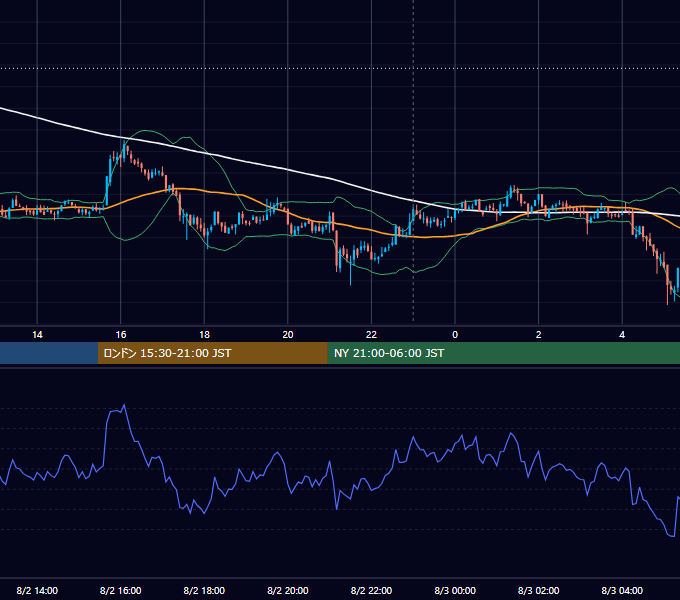This screenshot has width=680, height=600.
Task: Click the 8/3 02:00 date label
Action: point(539,590)
